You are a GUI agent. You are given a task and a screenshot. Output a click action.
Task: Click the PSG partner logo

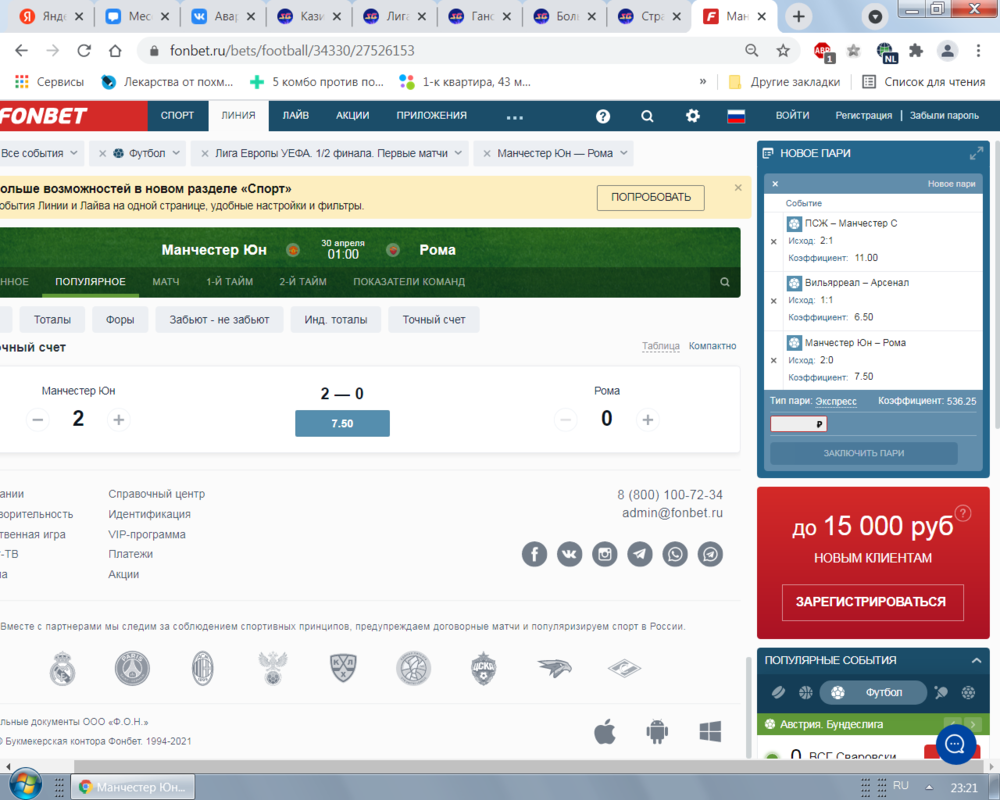132,669
